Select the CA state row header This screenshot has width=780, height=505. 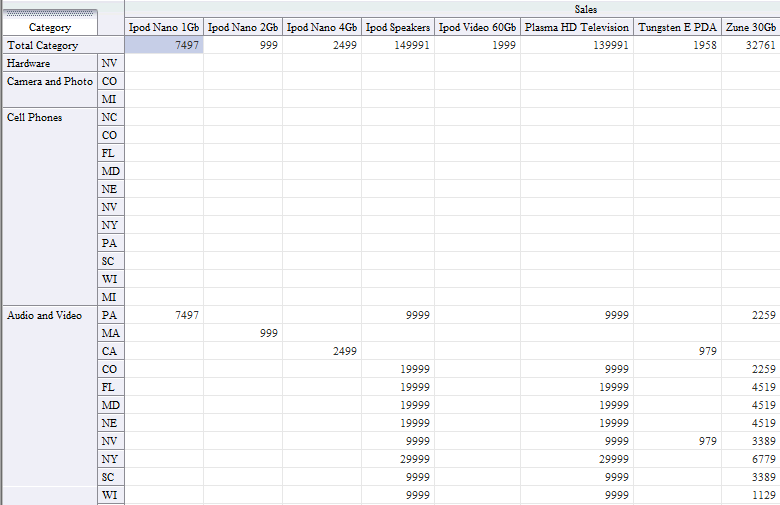pos(111,351)
